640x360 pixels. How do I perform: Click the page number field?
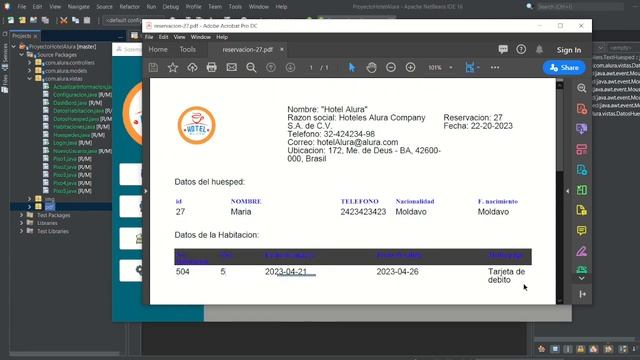[311, 67]
